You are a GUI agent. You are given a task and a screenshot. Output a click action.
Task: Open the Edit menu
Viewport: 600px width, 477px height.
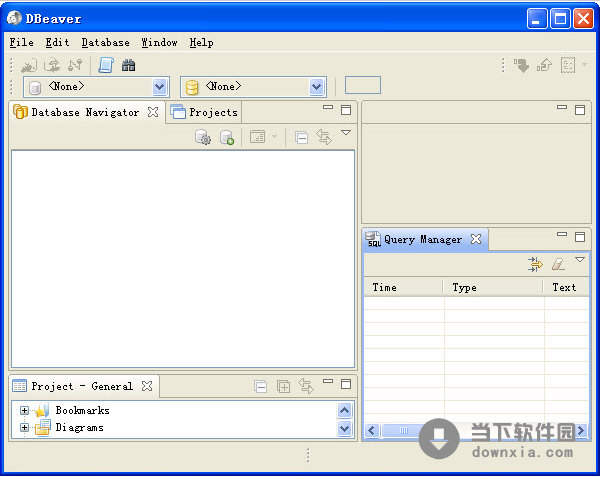[x=57, y=42]
